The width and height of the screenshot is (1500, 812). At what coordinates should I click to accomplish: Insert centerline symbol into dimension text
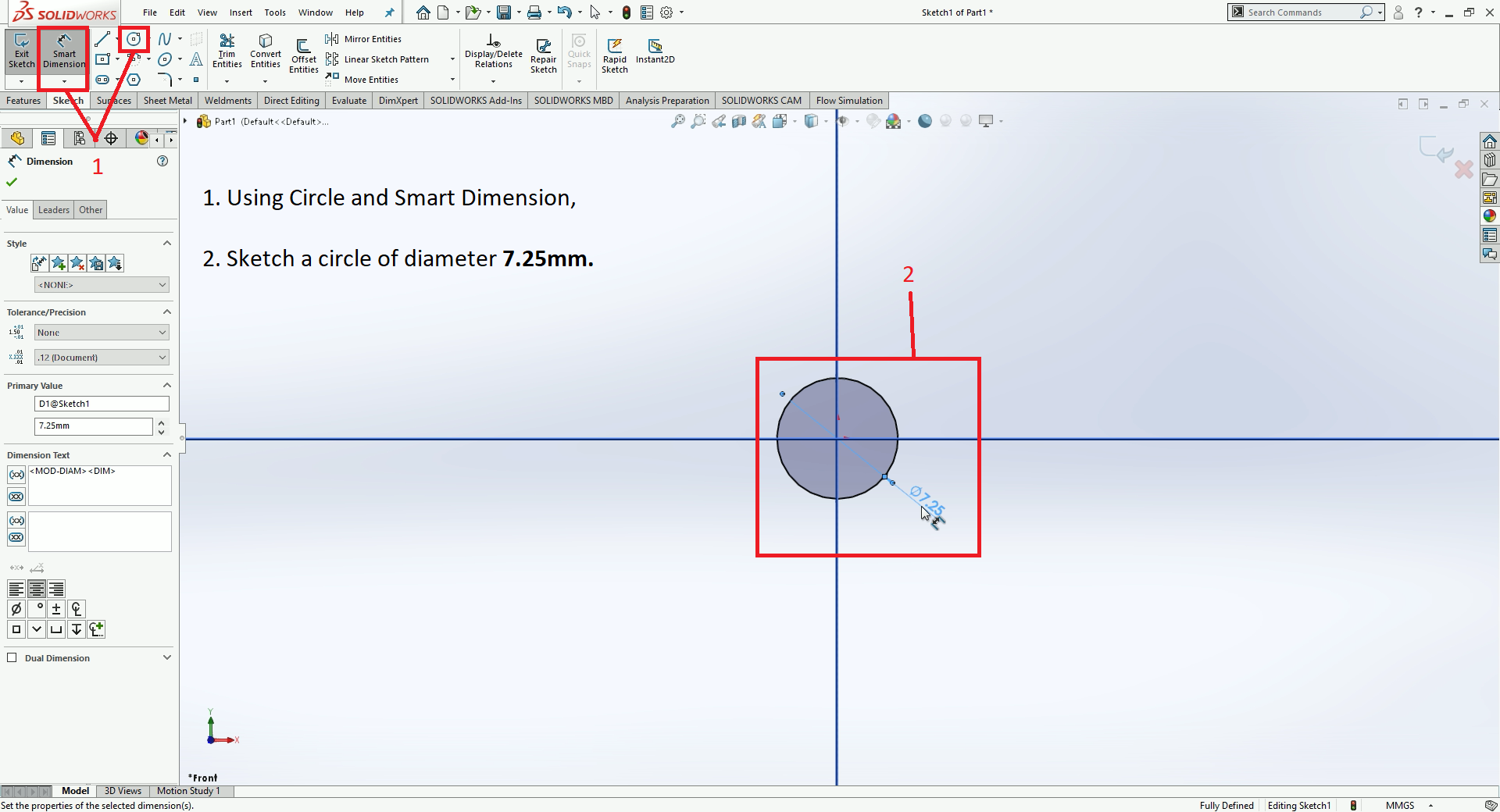click(77, 609)
